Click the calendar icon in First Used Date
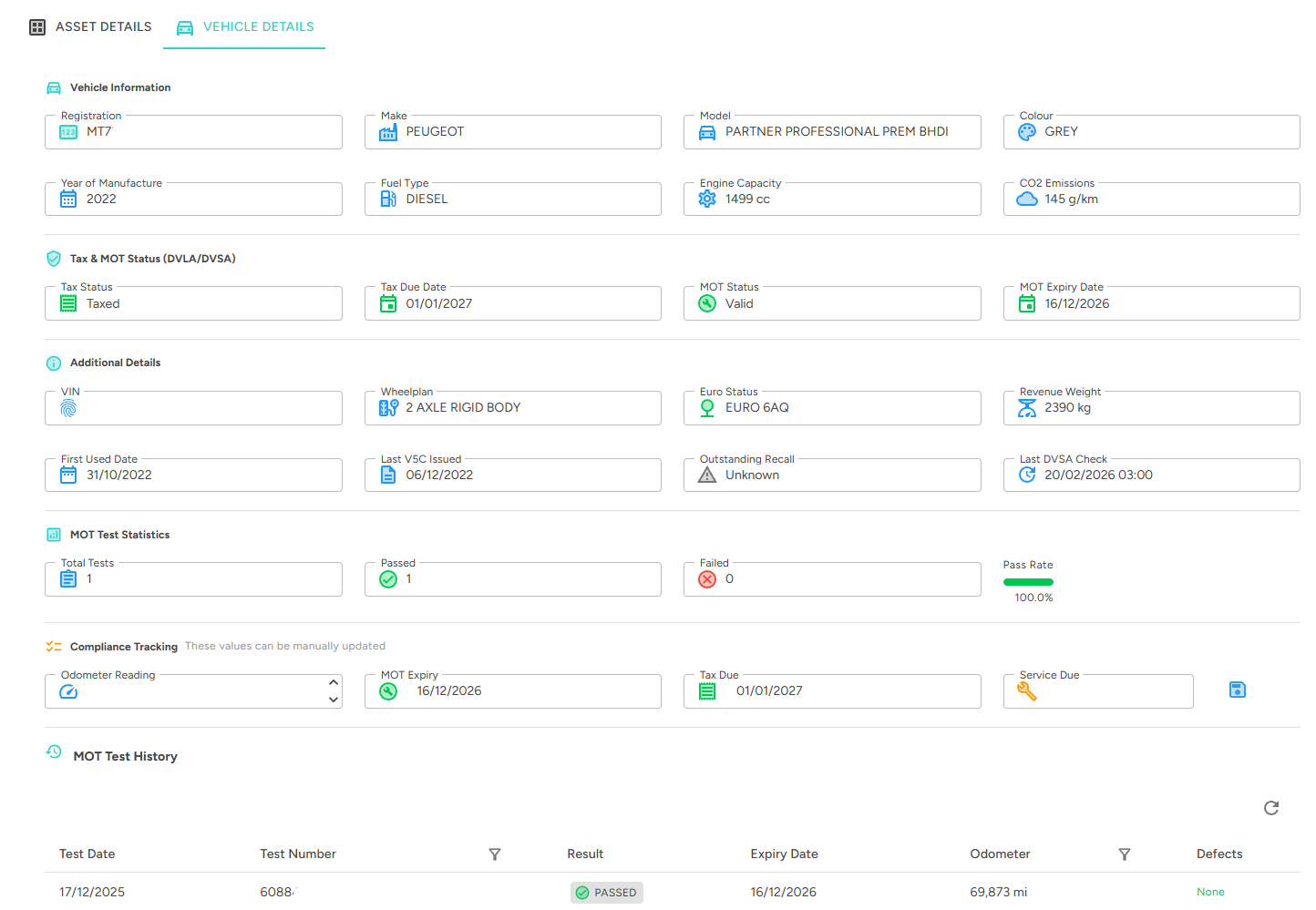The width and height of the screenshot is (1316, 910). point(68,475)
